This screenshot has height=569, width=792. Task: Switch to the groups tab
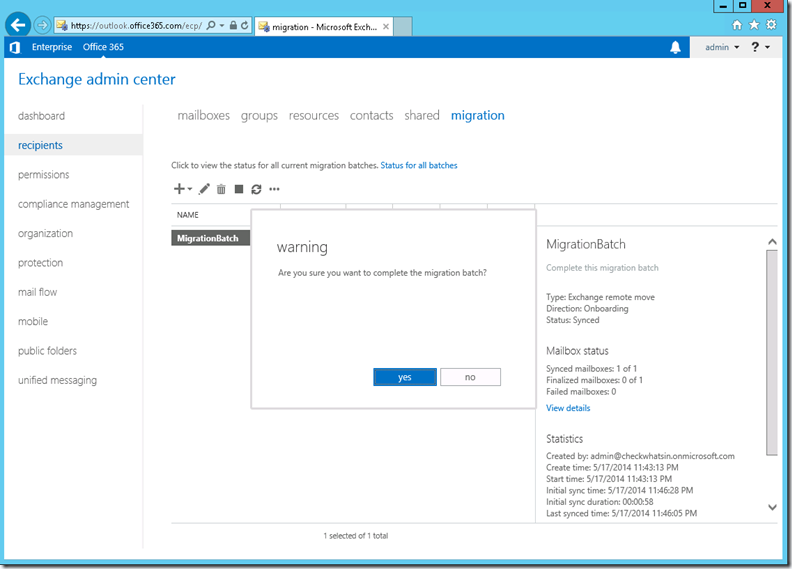click(x=259, y=116)
